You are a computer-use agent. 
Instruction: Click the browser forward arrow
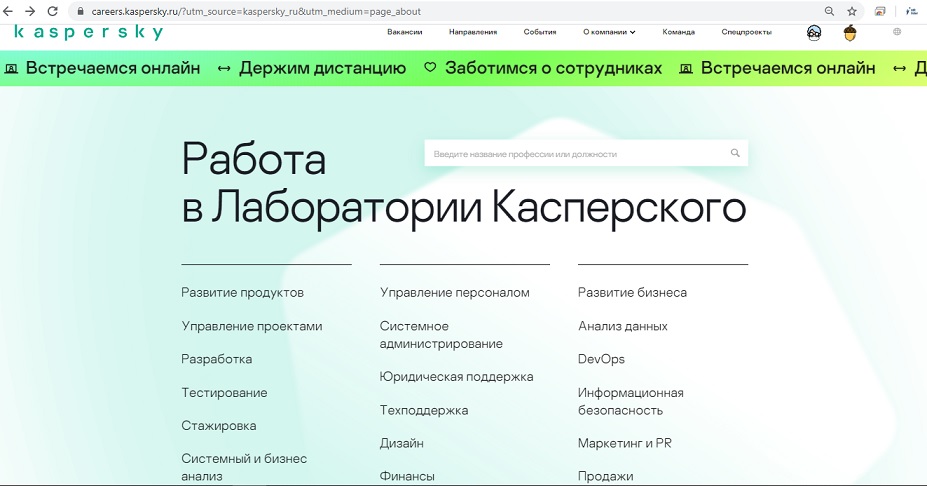[x=30, y=11]
